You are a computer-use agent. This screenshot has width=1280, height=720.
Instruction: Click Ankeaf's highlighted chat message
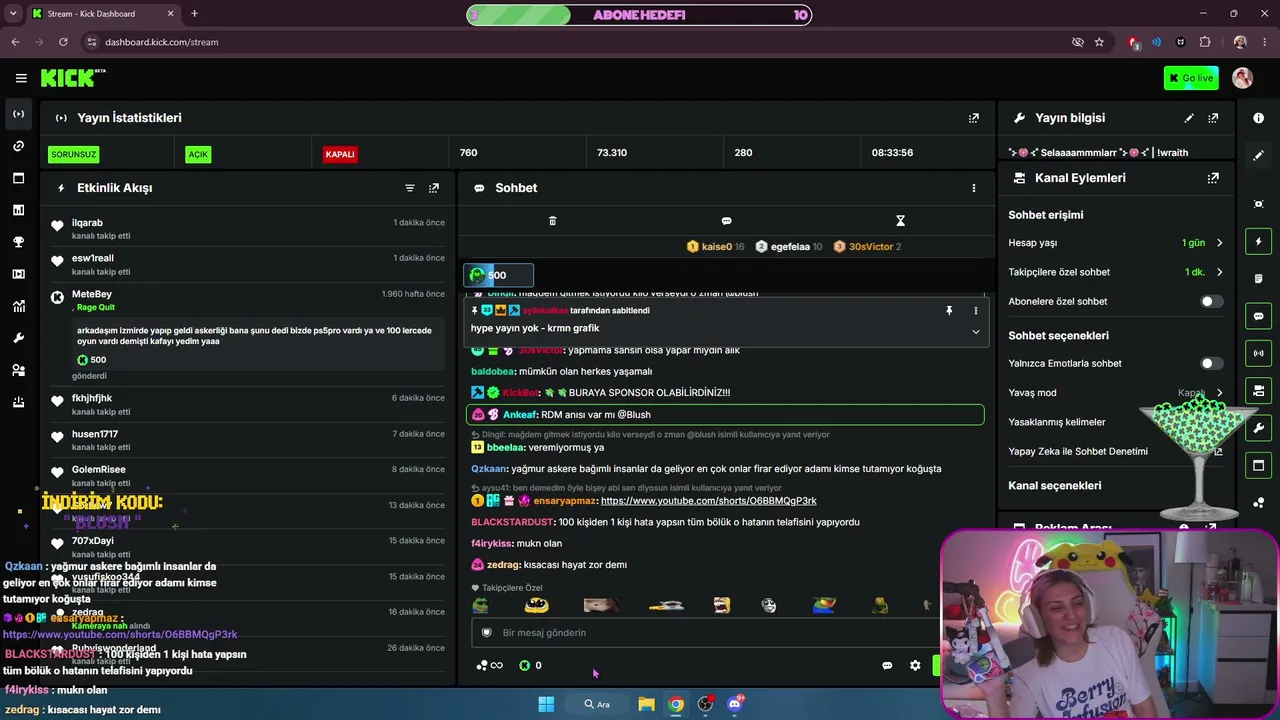click(725, 415)
